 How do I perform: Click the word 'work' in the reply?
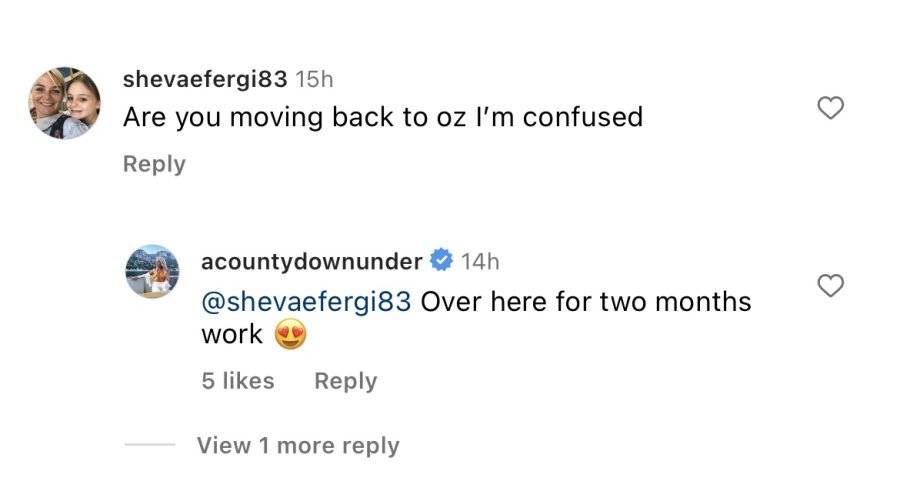tap(232, 334)
